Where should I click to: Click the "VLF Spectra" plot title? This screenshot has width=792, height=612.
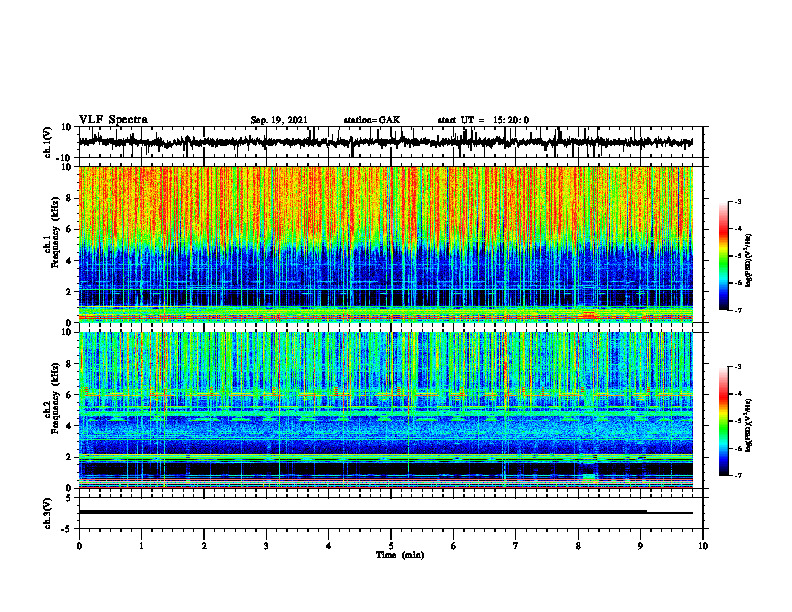[x=113, y=120]
